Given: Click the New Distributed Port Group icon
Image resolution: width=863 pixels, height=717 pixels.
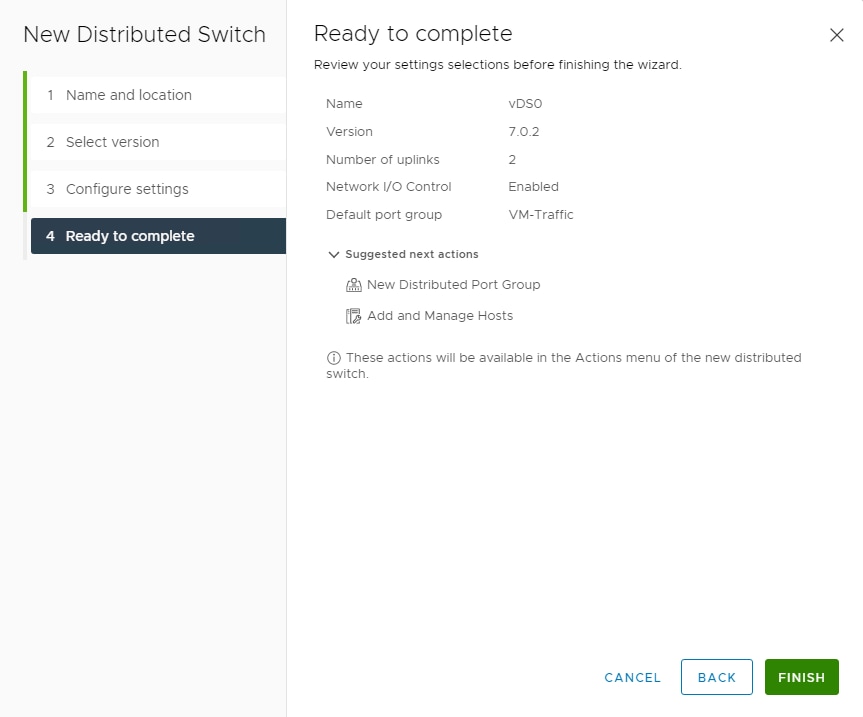Looking at the screenshot, I should tap(353, 285).
